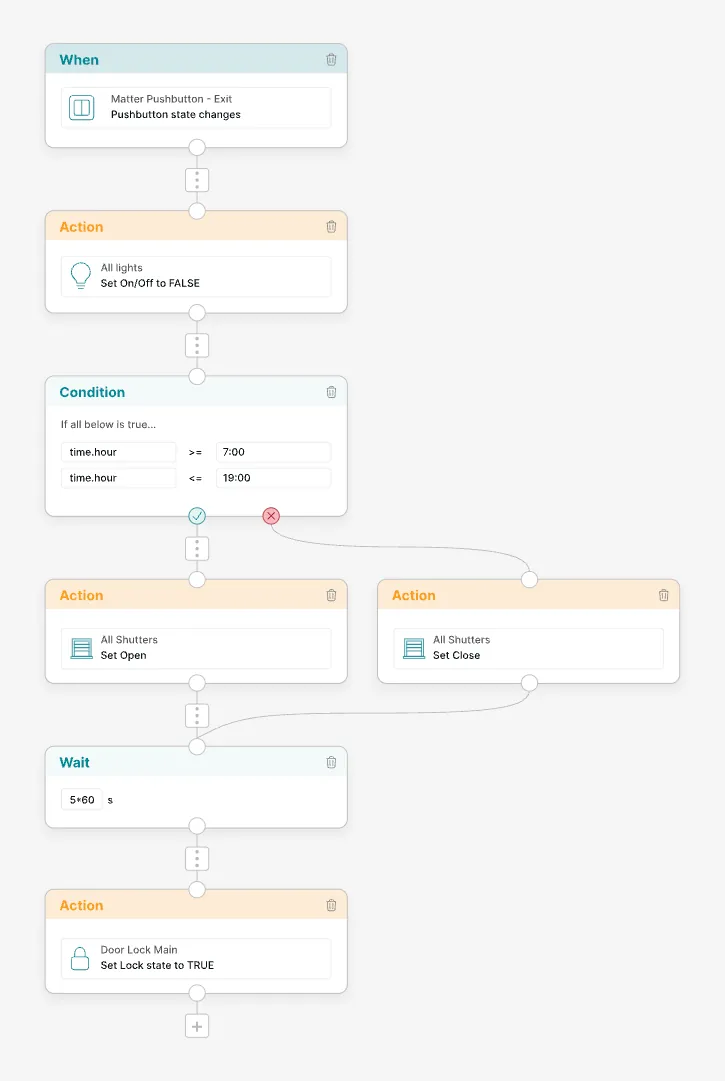Screen dimensions: 725x1081
Task: Edit the 19:00 time value field
Action: point(273,478)
